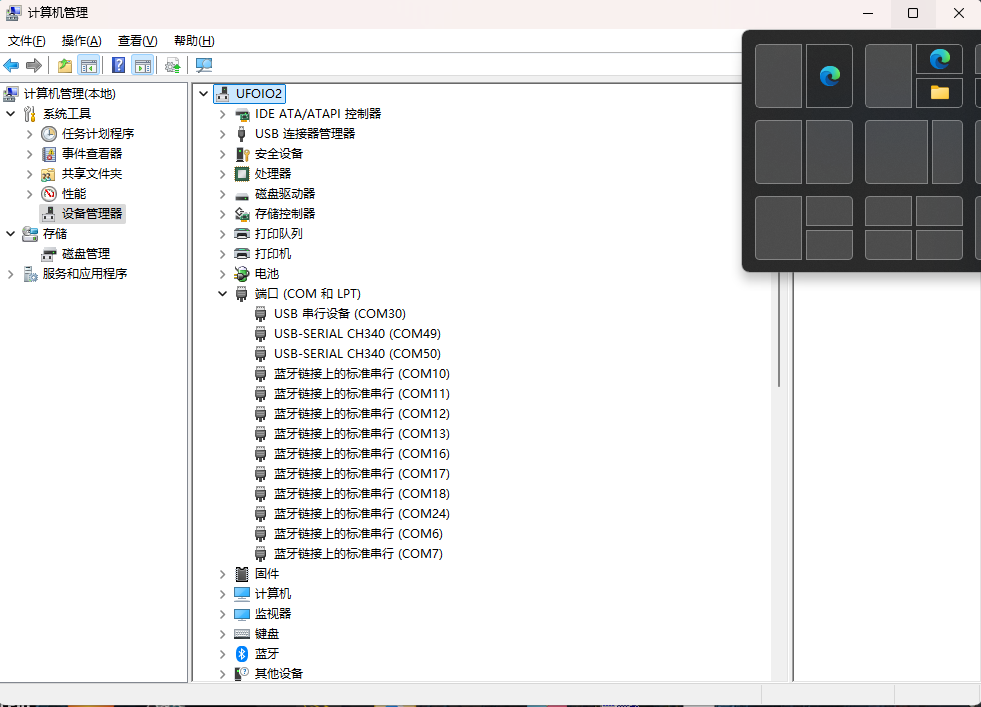Image resolution: width=981 pixels, height=707 pixels.
Task: Select 蓝牙链接上的标准串行 (COM7)
Action: click(x=358, y=554)
